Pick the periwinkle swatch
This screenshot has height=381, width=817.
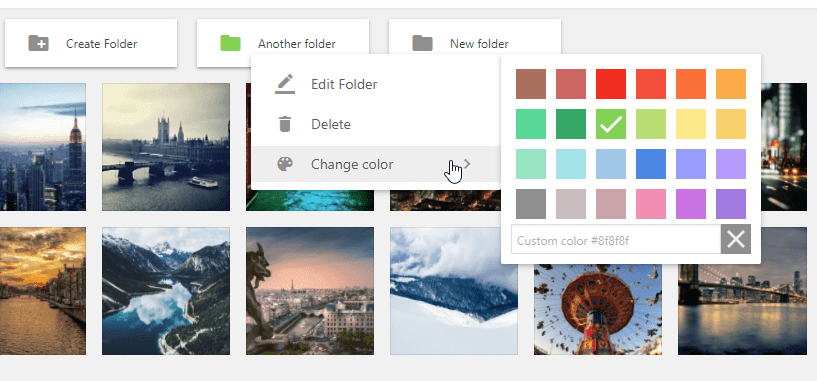tap(691, 164)
